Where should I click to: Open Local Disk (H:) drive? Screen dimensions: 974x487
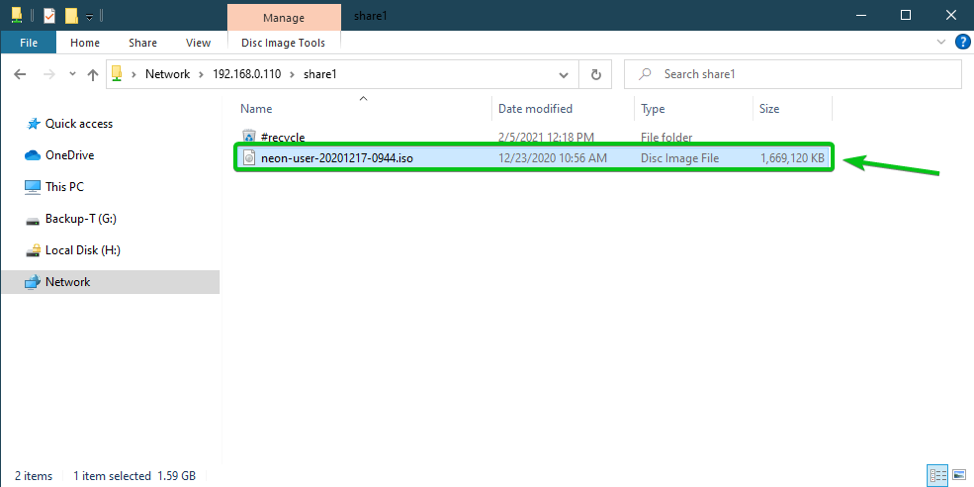pos(83,250)
